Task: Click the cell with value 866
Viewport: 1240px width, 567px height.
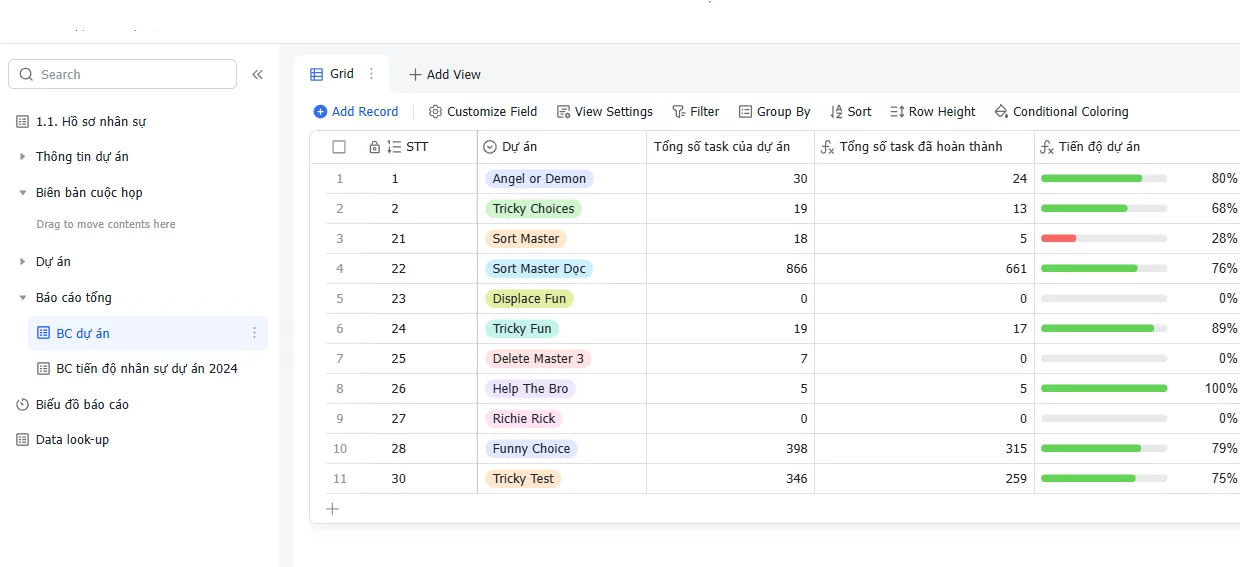Action: click(730, 269)
